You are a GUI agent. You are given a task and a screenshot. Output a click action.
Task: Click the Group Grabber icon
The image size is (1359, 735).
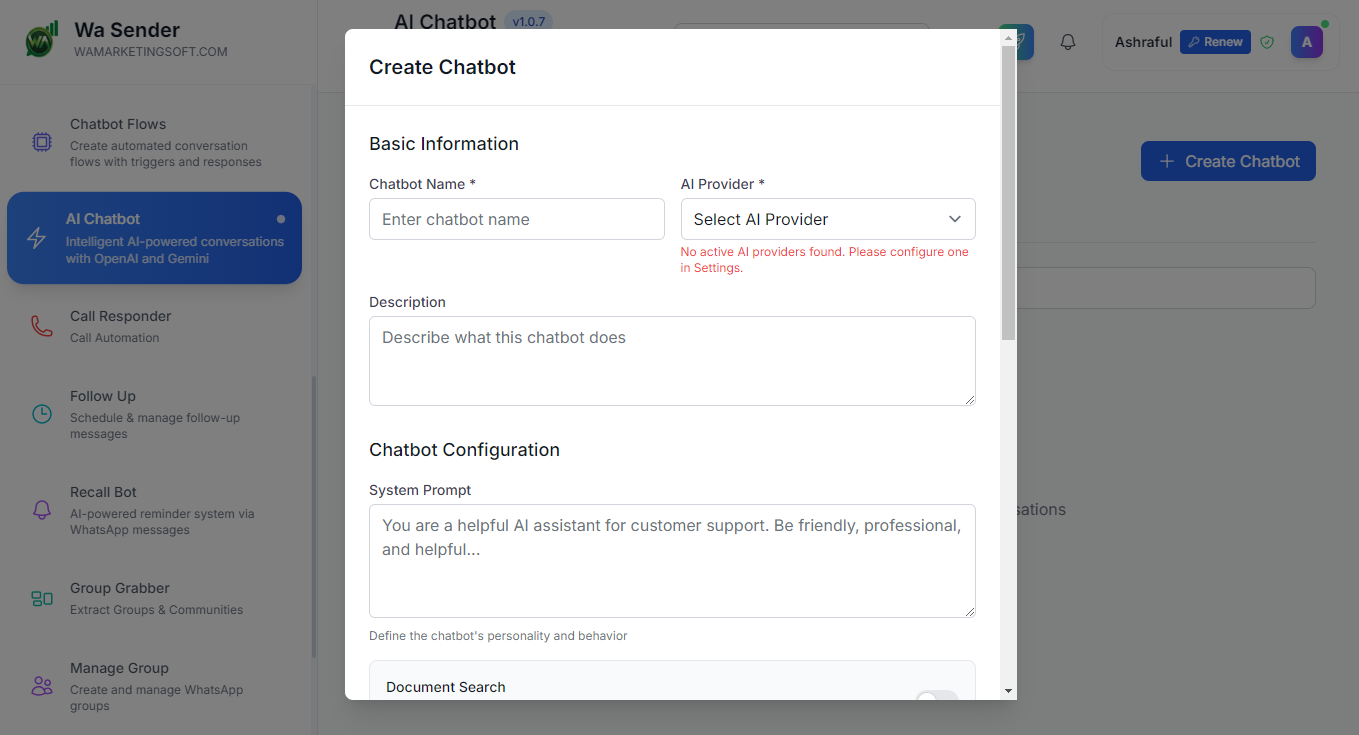[x=42, y=598]
